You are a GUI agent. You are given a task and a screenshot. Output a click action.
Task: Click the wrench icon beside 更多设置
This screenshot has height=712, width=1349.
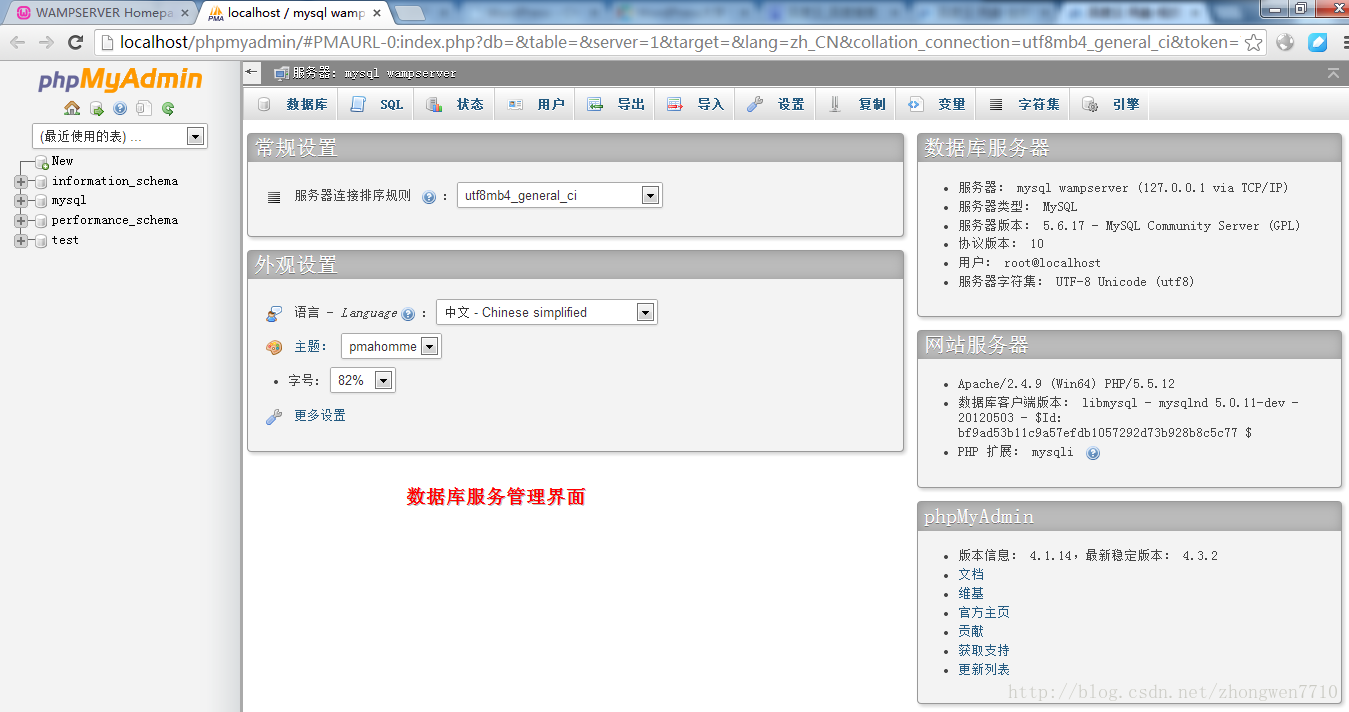[274, 416]
